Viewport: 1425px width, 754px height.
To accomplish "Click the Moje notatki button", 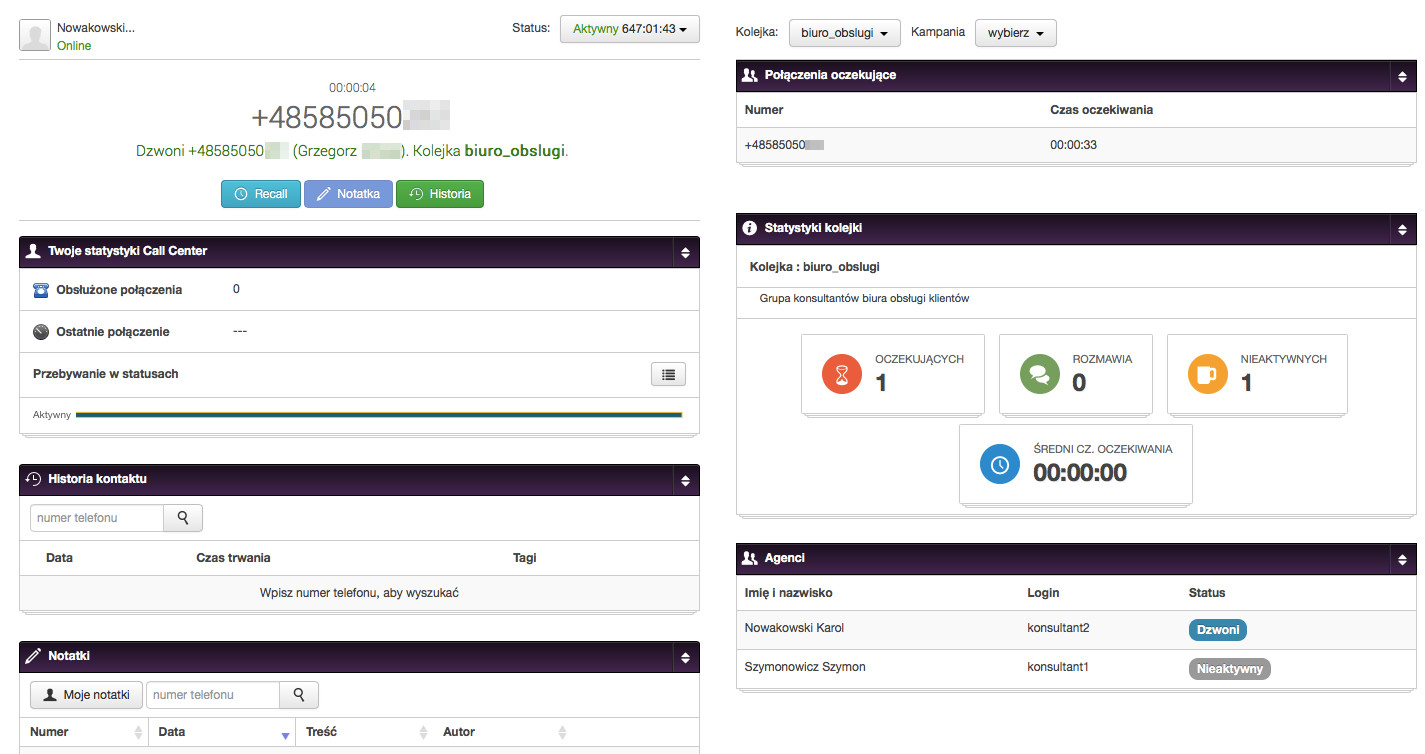I will point(86,695).
